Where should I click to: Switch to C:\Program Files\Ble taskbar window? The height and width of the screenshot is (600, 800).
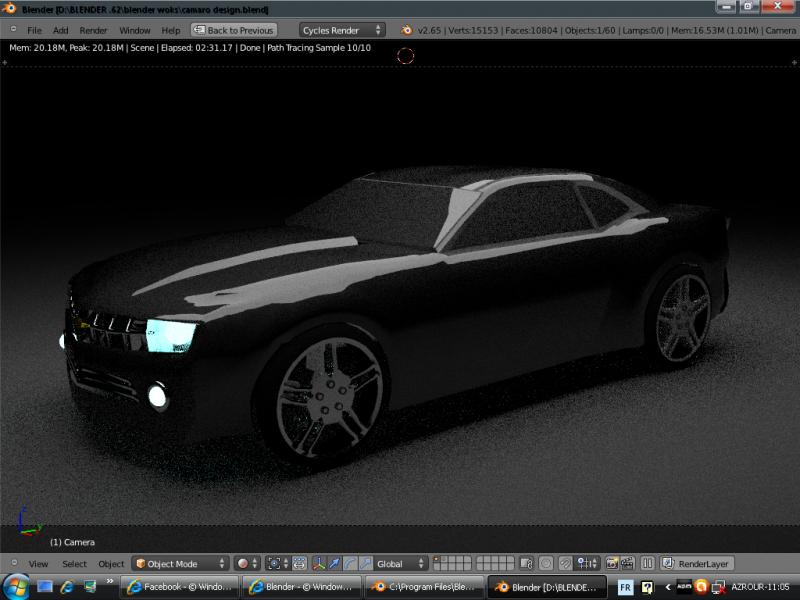pyautogui.click(x=424, y=587)
